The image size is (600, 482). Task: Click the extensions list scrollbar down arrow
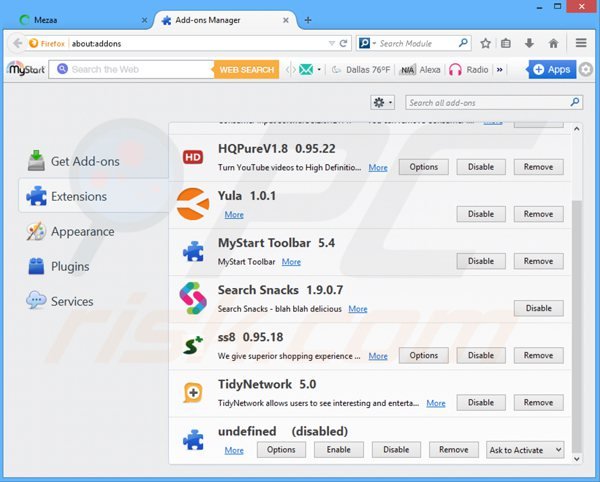click(x=577, y=458)
